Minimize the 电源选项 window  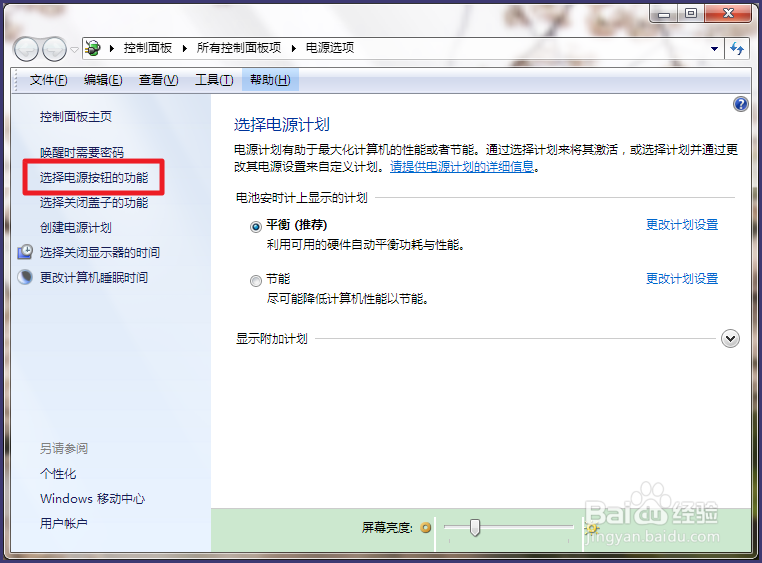click(664, 14)
